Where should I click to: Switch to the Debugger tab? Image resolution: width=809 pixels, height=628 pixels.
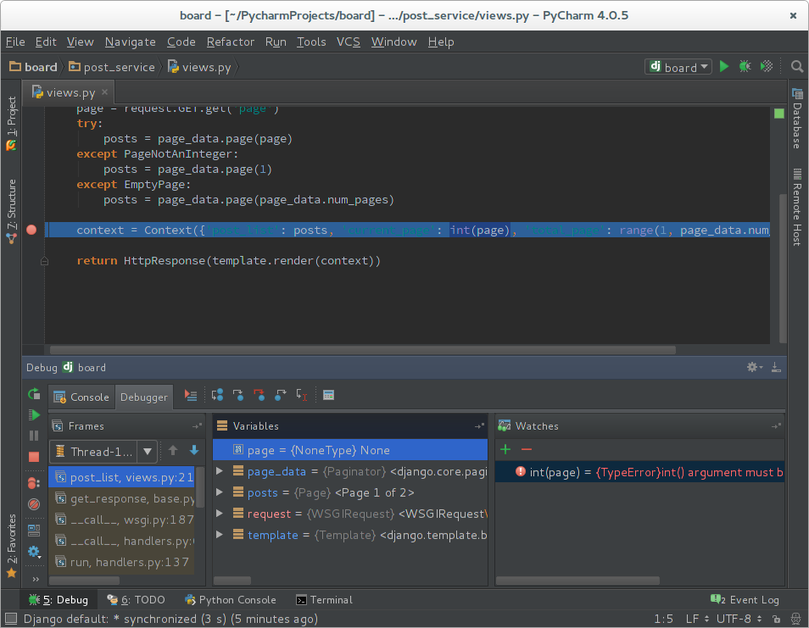click(x=144, y=397)
